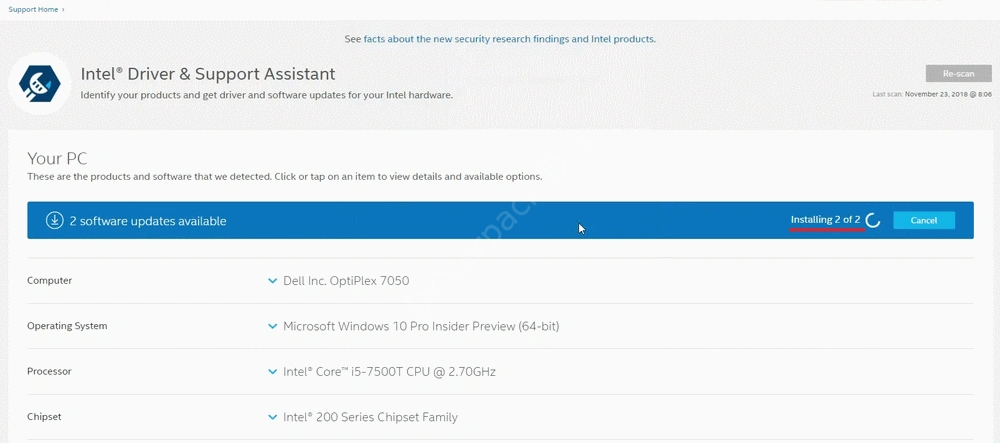
Task: Select the Intel 200 Series Chipset Family entry
Action: [371, 418]
